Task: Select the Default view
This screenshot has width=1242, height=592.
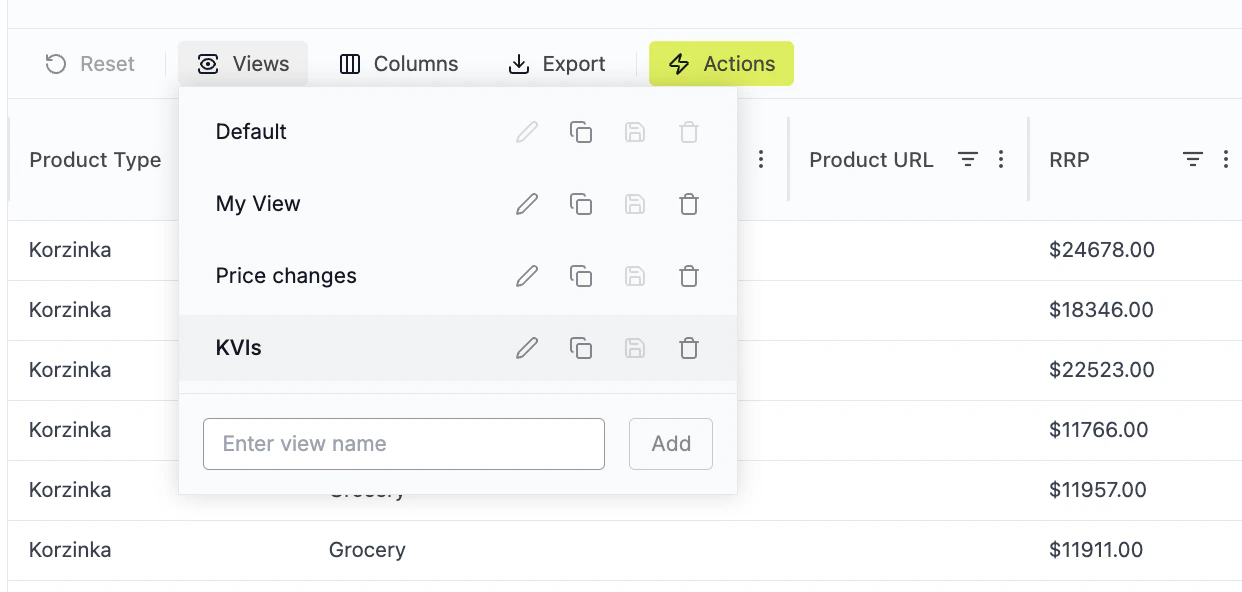Action: (x=252, y=132)
